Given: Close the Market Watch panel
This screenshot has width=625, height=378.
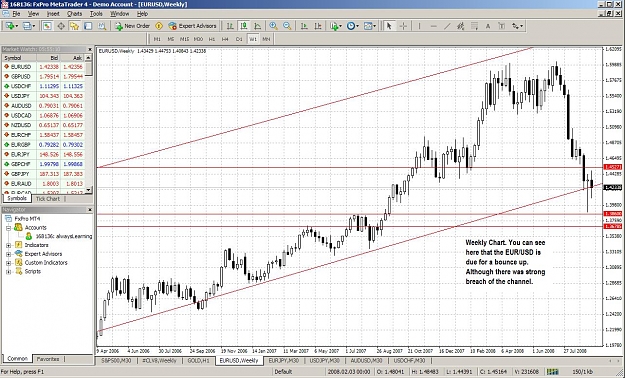Looking at the screenshot, I should point(90,49).
